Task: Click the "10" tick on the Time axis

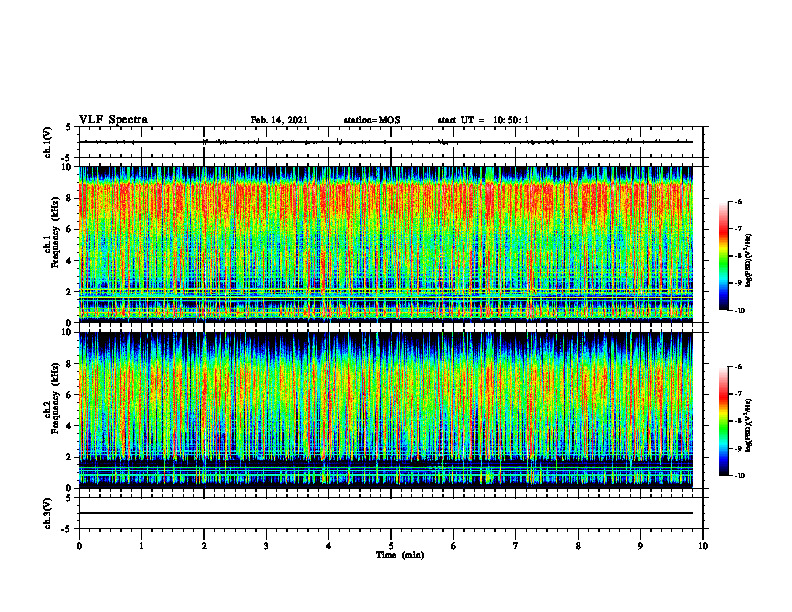Action: [703, 546]
